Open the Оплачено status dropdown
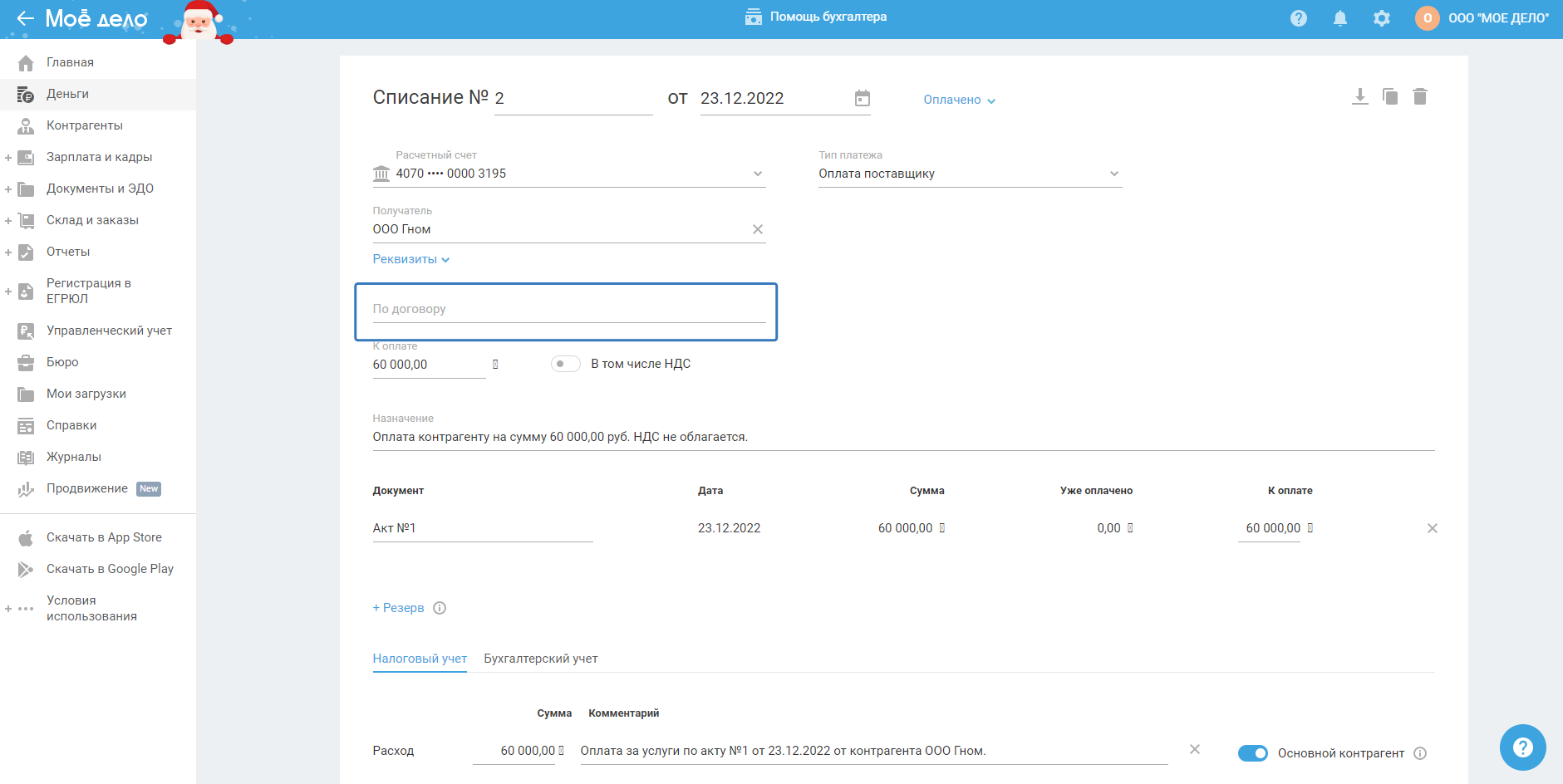Image resolution: width=1563 pixels, height=784 pixels. click(959, 100)
